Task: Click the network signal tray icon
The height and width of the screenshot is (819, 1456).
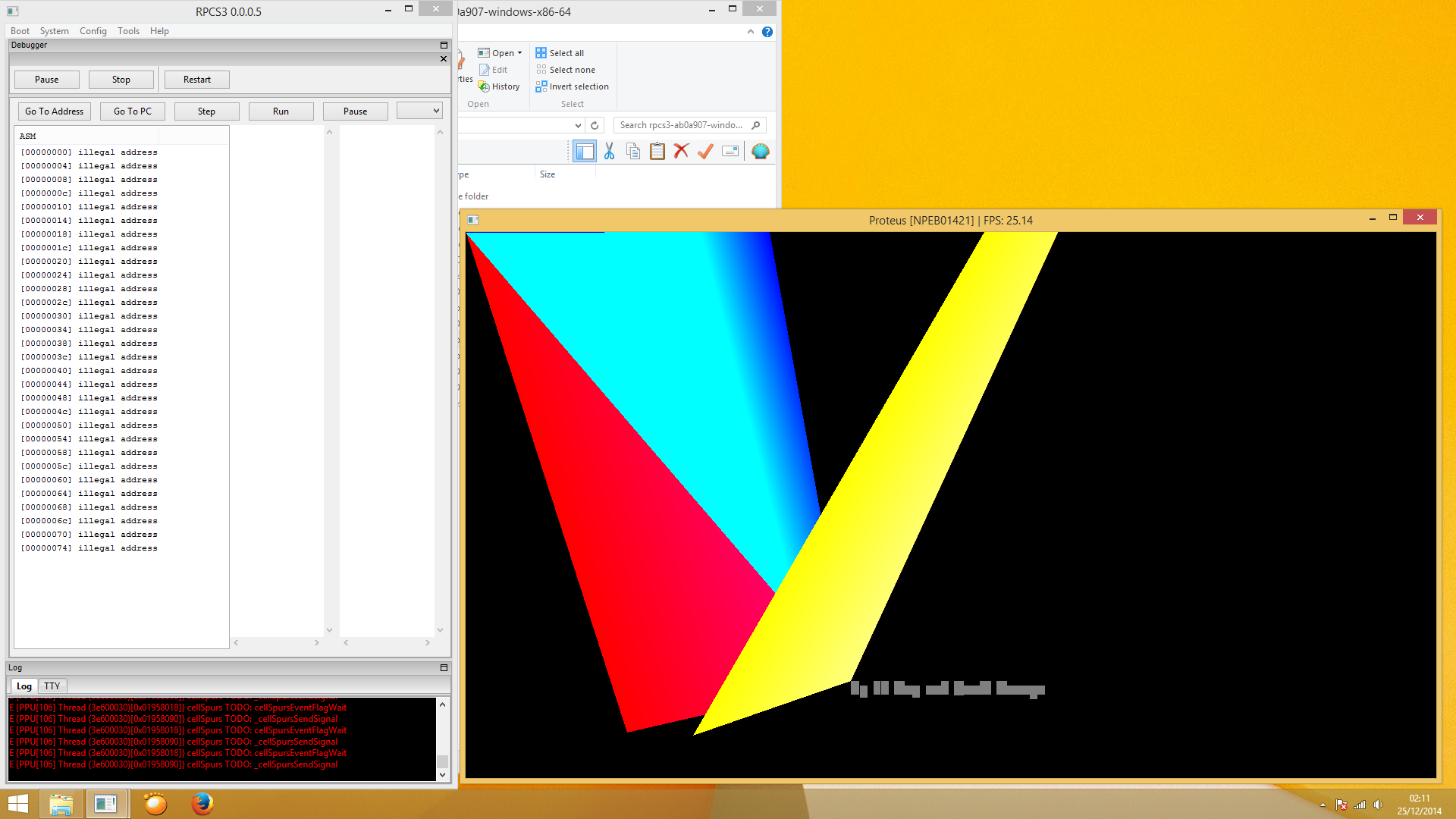Action: 1360,805
